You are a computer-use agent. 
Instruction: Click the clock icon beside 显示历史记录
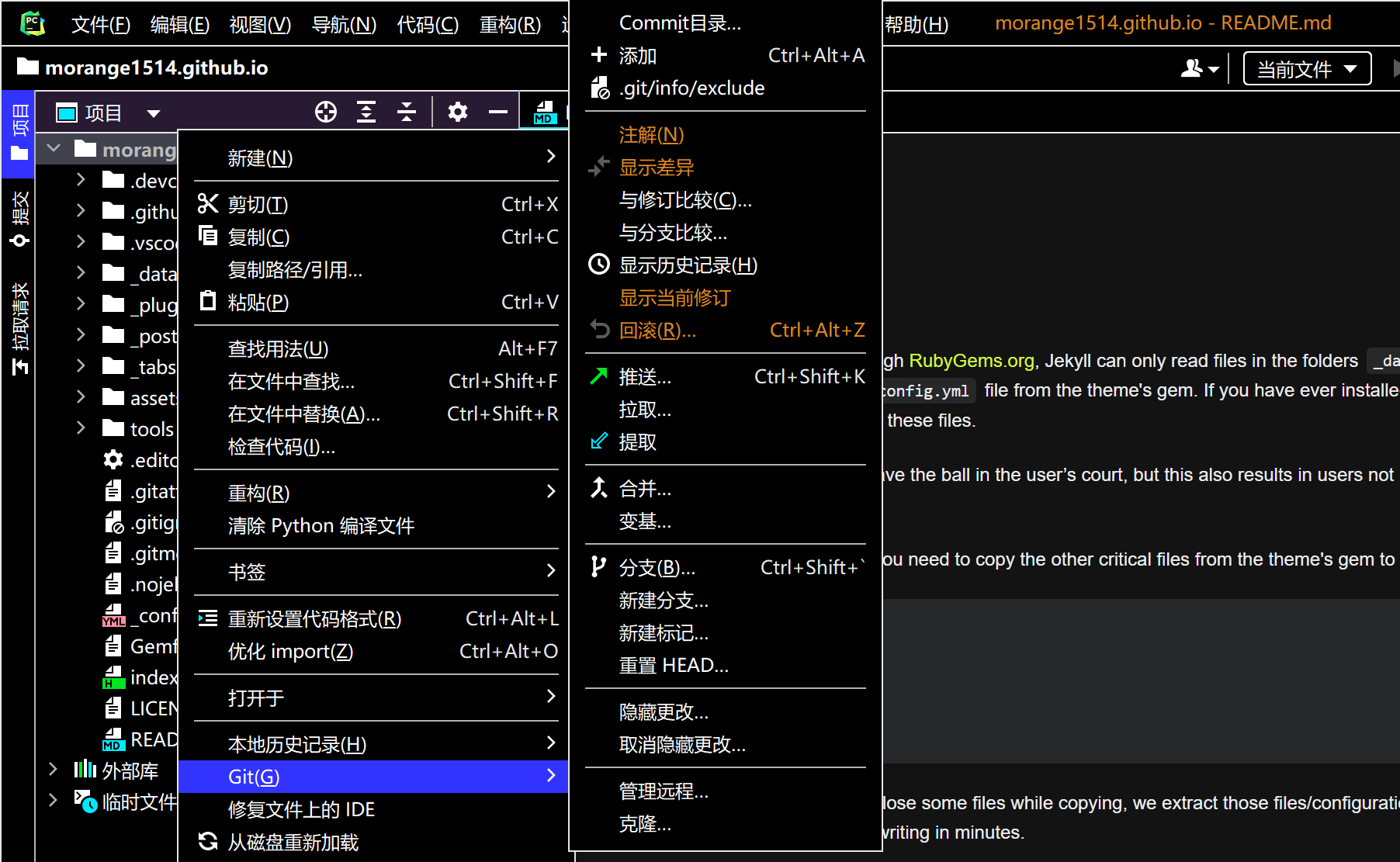pos(599,265)
